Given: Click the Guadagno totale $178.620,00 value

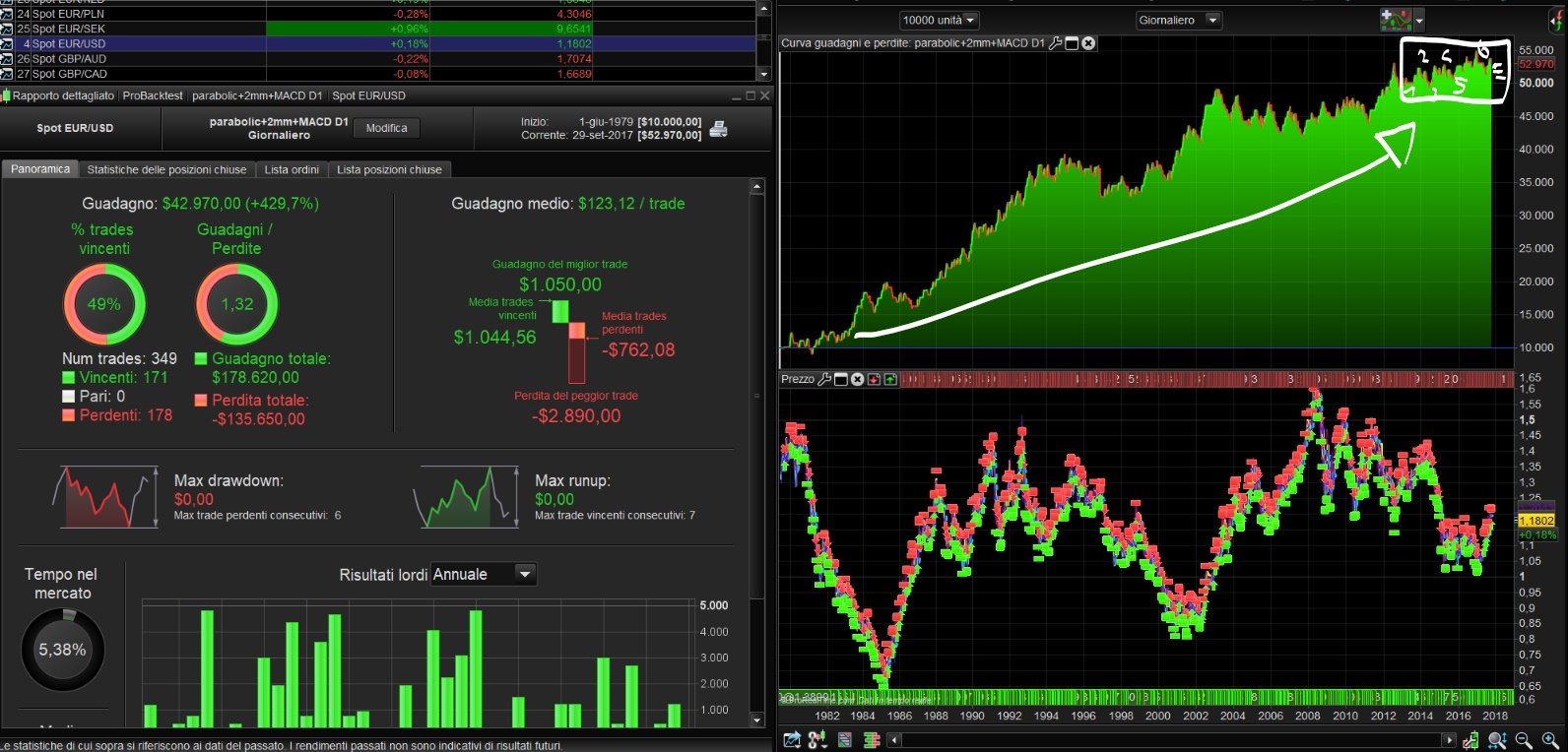Looking at the screenshot, I should [x=256, y=377].
